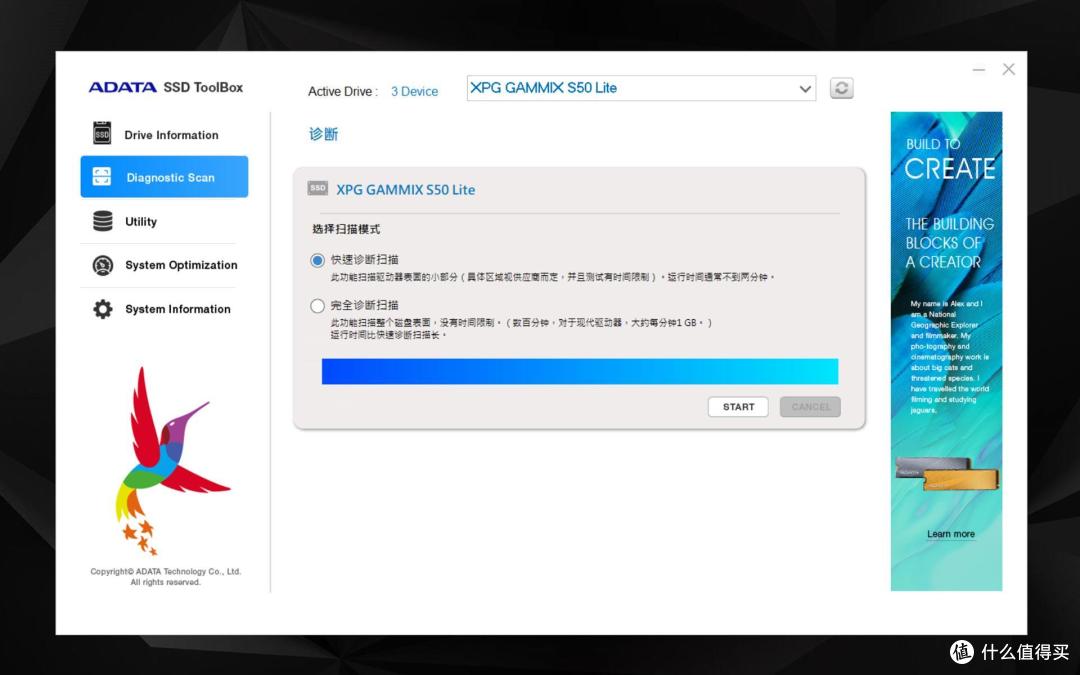1080x675 pixels.
Task: Click the System Information gear icon
Action: 103,309
